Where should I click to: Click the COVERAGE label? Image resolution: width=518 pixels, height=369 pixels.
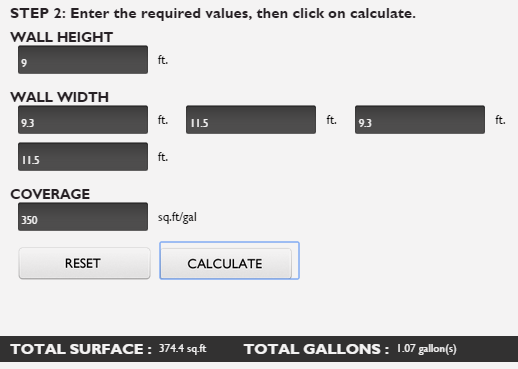[50, 194]
